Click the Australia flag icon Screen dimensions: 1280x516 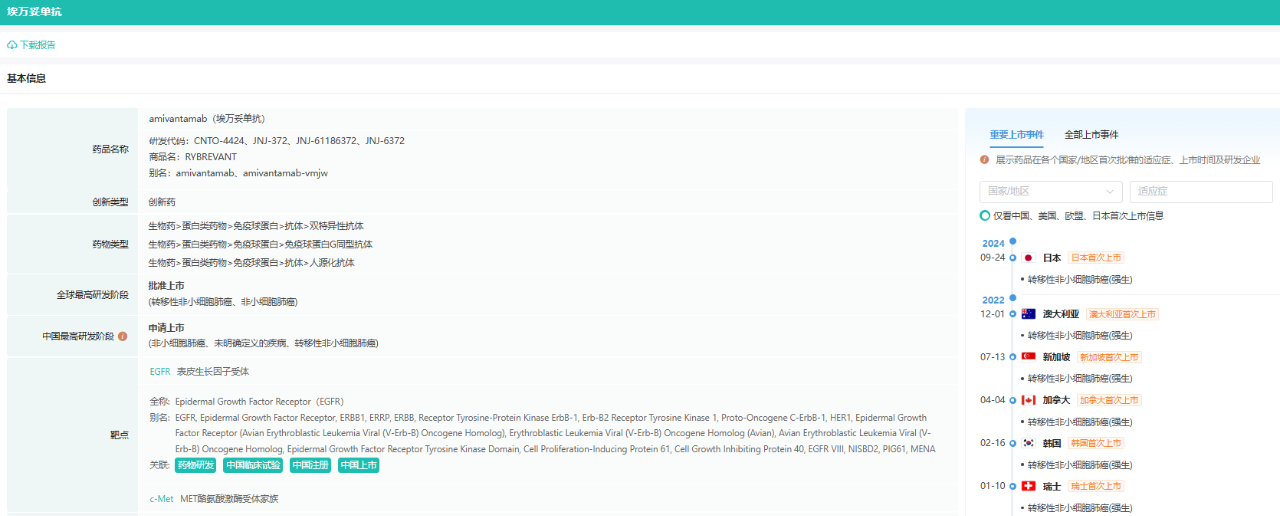[1028, 314]
